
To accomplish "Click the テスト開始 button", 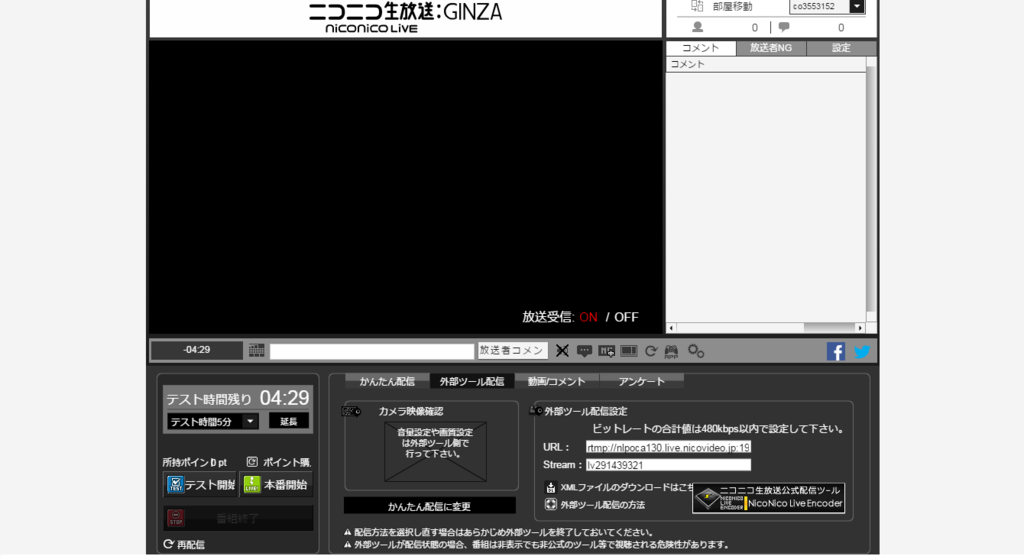I will (x=200, y=485).
